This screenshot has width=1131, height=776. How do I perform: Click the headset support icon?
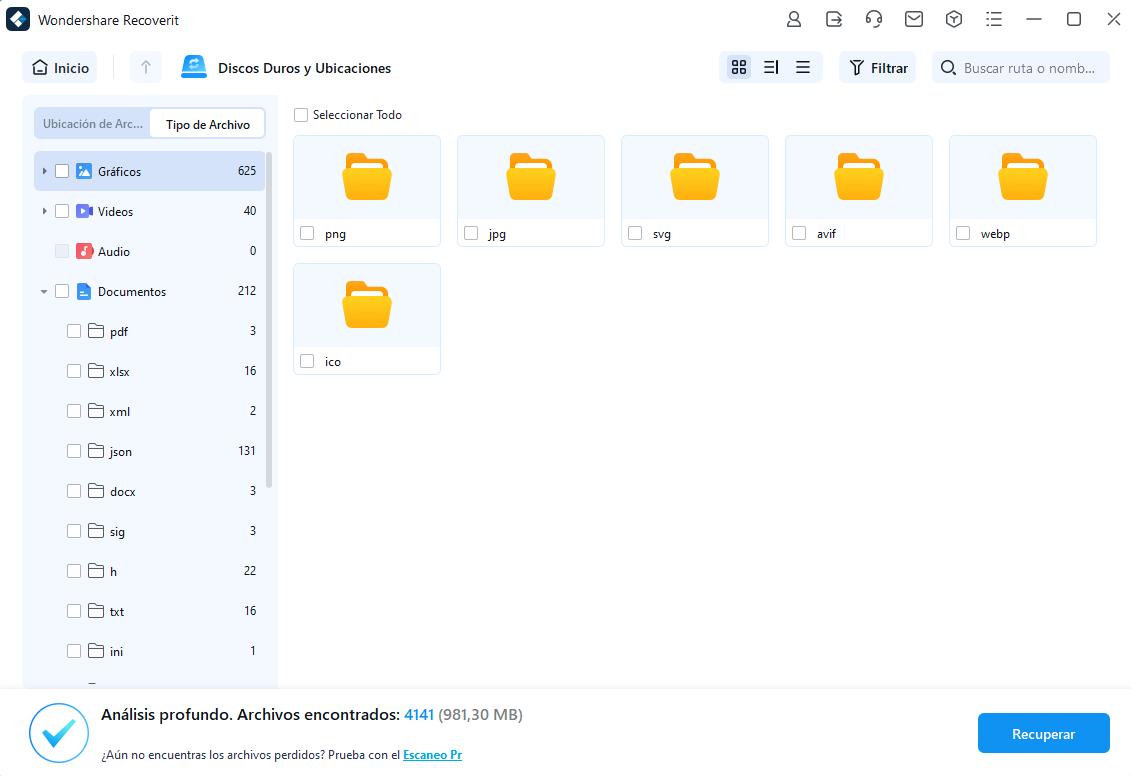click(873, 19)
